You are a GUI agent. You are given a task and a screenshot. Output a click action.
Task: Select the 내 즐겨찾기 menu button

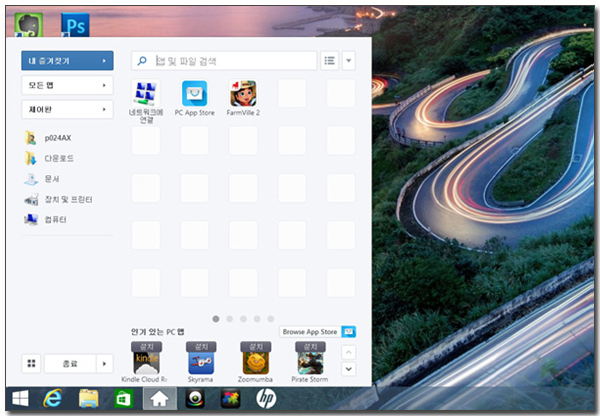tap(67, 60)
